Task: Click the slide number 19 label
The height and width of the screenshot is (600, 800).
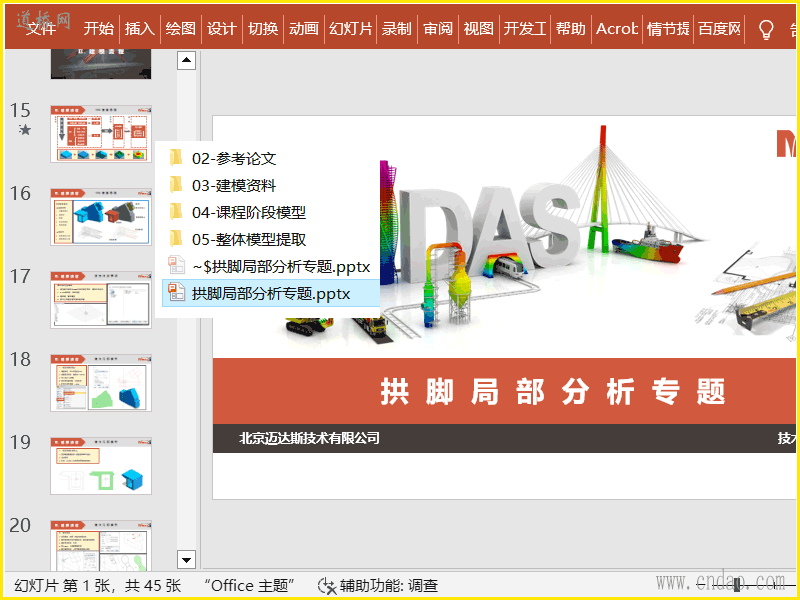Action: [x=20, y=442]
